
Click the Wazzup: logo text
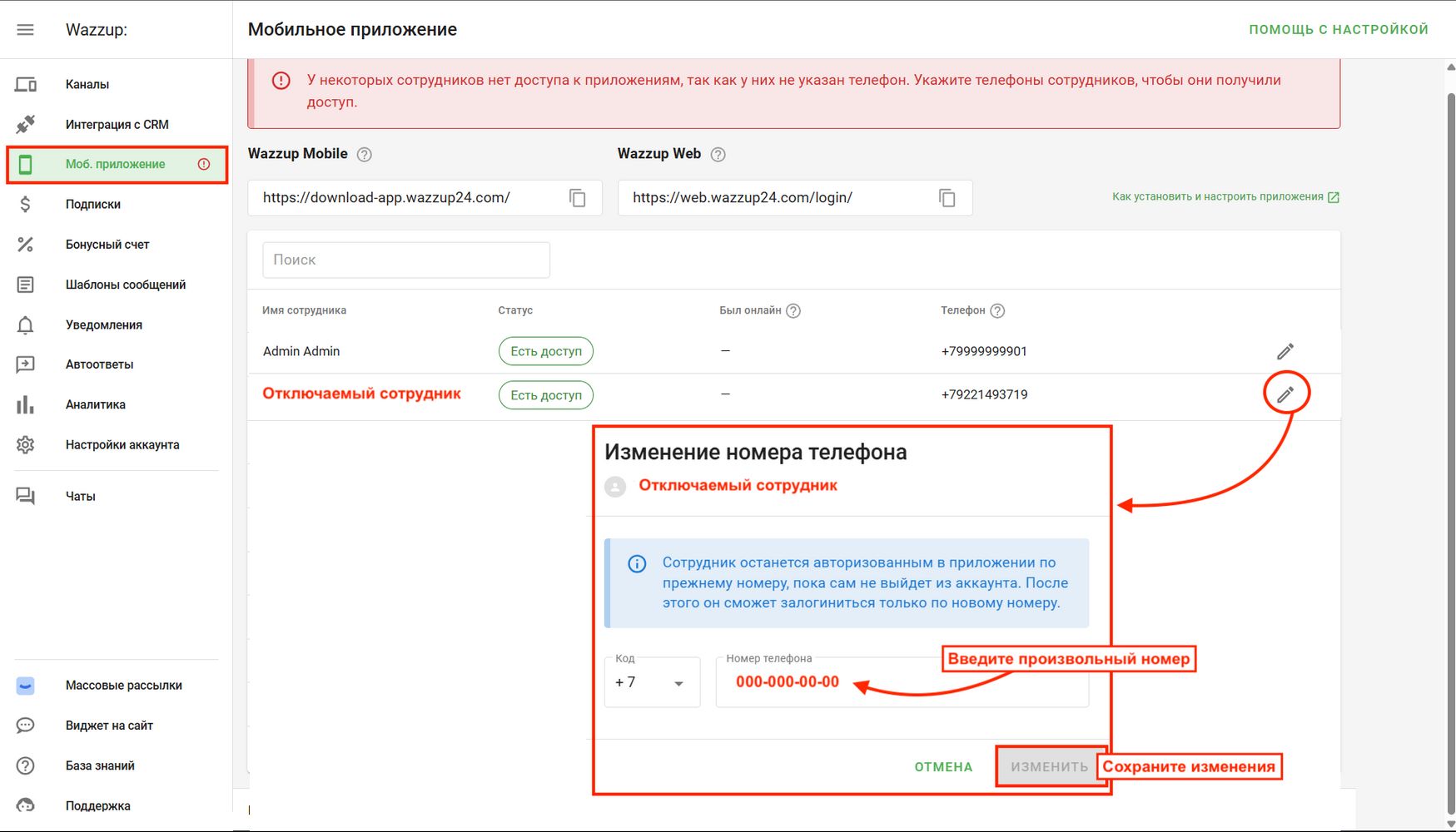tap(97, 30)
